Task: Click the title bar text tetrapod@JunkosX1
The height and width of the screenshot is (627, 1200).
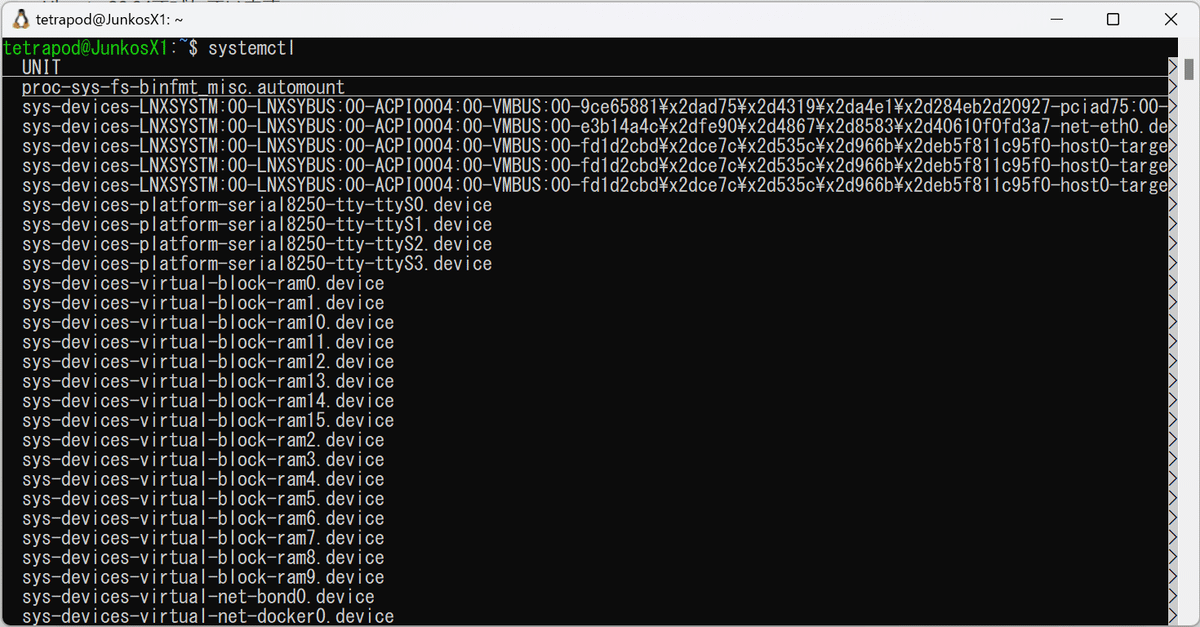Action: click(x=104, y=19)
